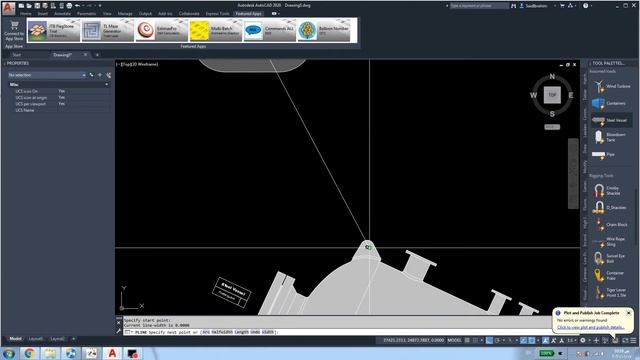640x360 pixels.
Task: Close the Plot and Publish notification balloon
Action: tap(628, 313)
